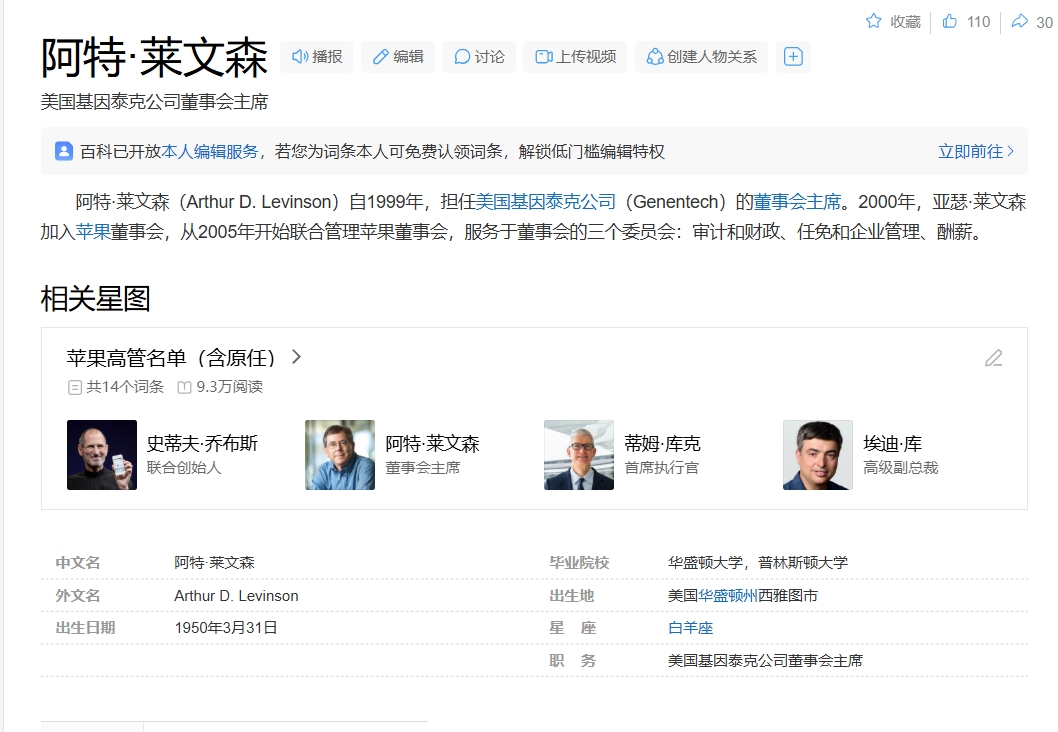Expand 苹果高管名单 chevron arrow
Screen dimensions: 1058x732
coord(296,357)
